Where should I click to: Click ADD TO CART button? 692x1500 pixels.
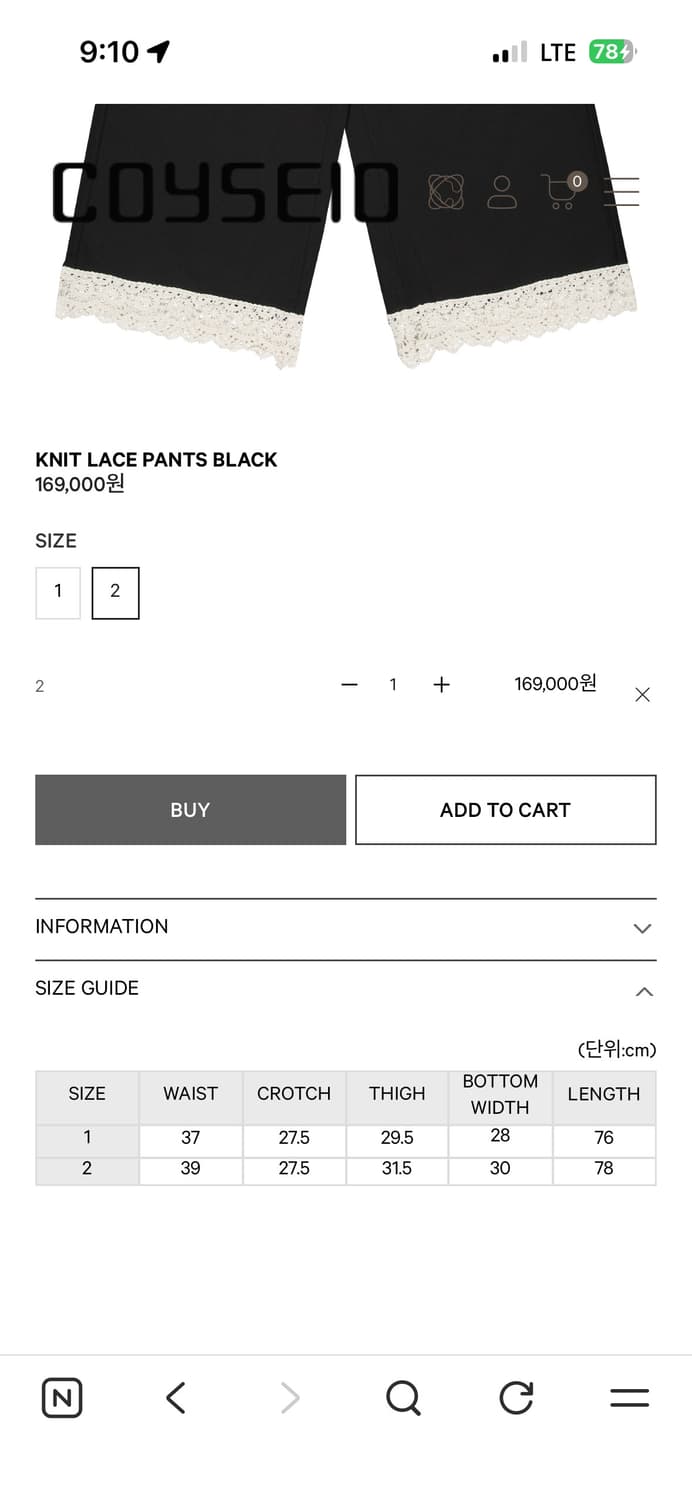coord(505,810)
